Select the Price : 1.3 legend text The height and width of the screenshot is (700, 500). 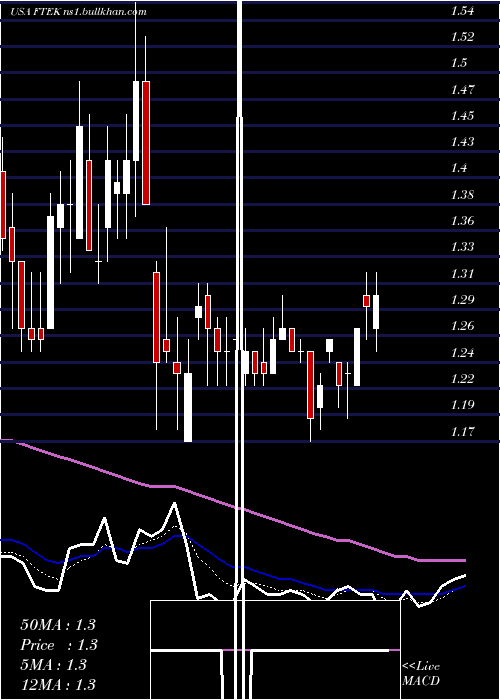[58, 645]
